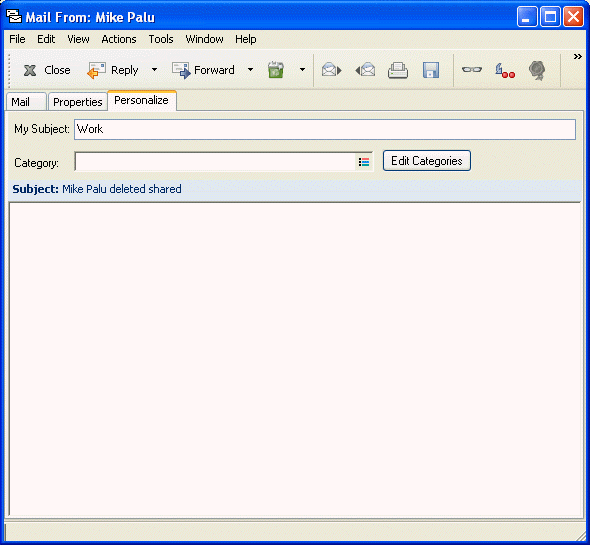The height and width of the screenshot is (545, 590).
Task: Open dropdown arrow beside the calendar icon
Action: (302, 70)
